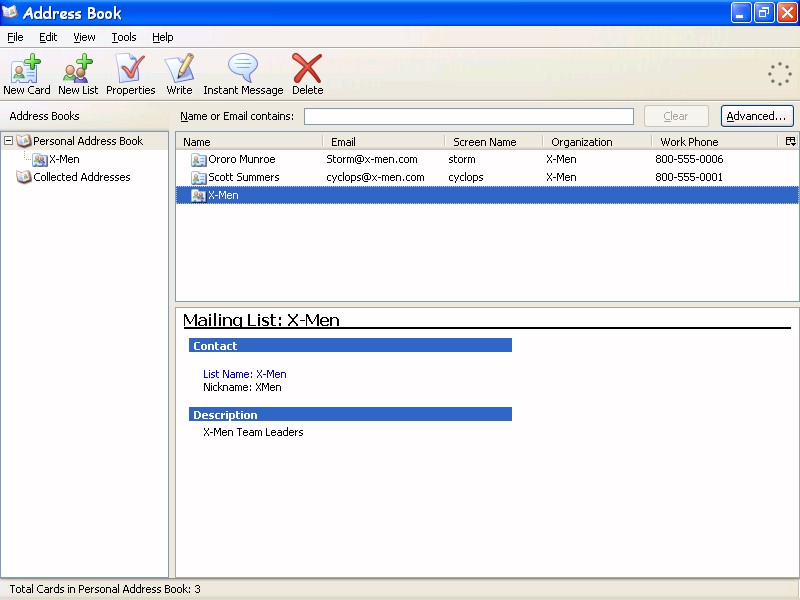800x600 pixels.
Task: Select the X-Men mailing list row
Action: coord(487,195)
